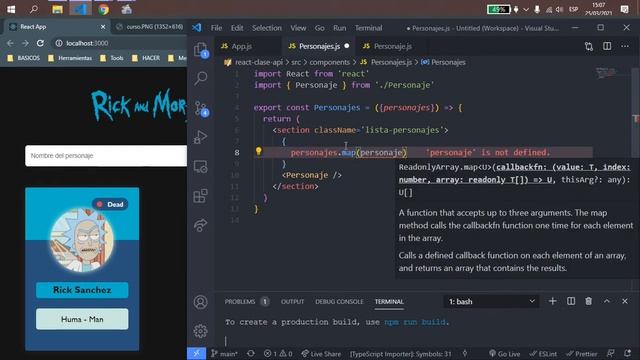Open the Run menu

[339, 28]
